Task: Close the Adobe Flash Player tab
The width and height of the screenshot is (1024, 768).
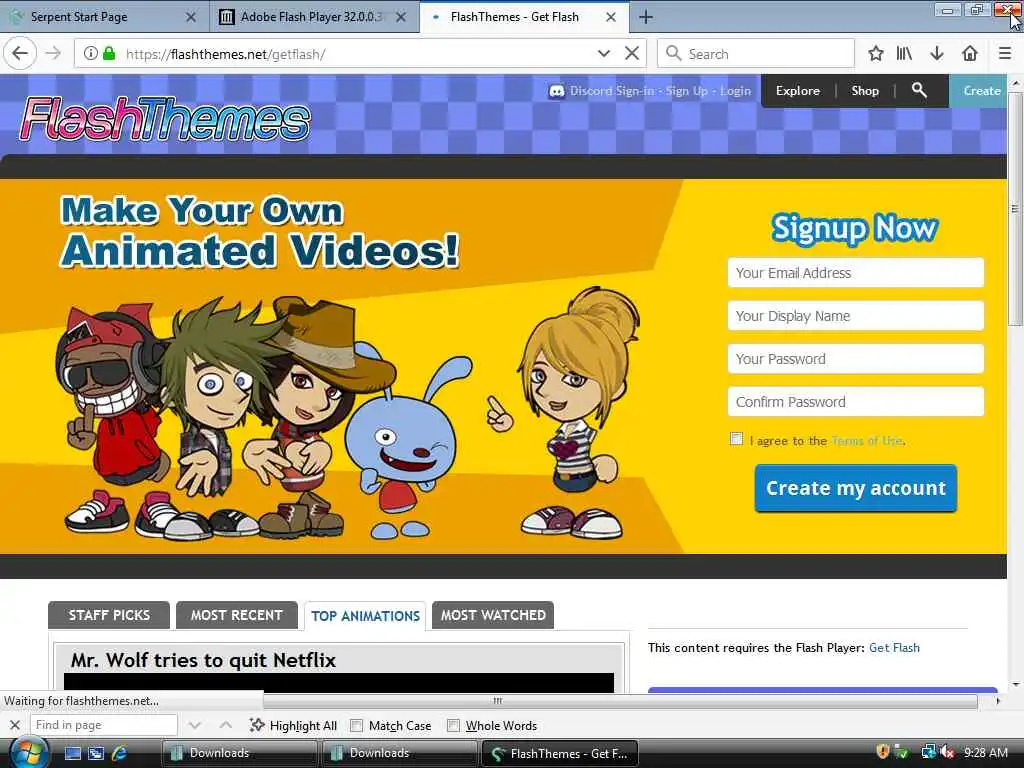Action: [x=401, y=17]
